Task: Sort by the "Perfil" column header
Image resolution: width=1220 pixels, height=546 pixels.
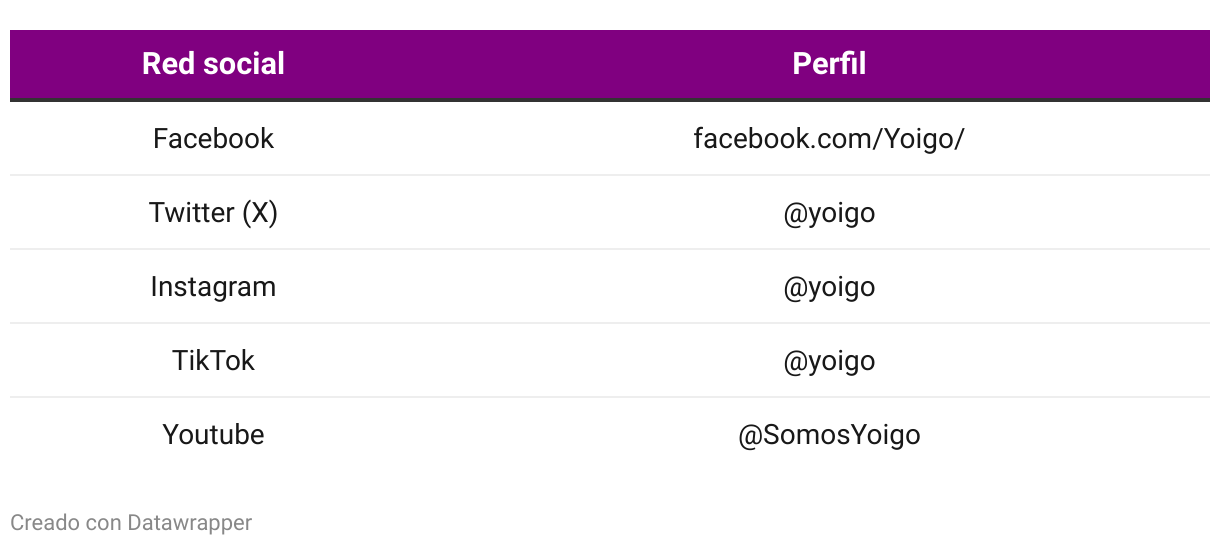Action: [x=829, y=64]
